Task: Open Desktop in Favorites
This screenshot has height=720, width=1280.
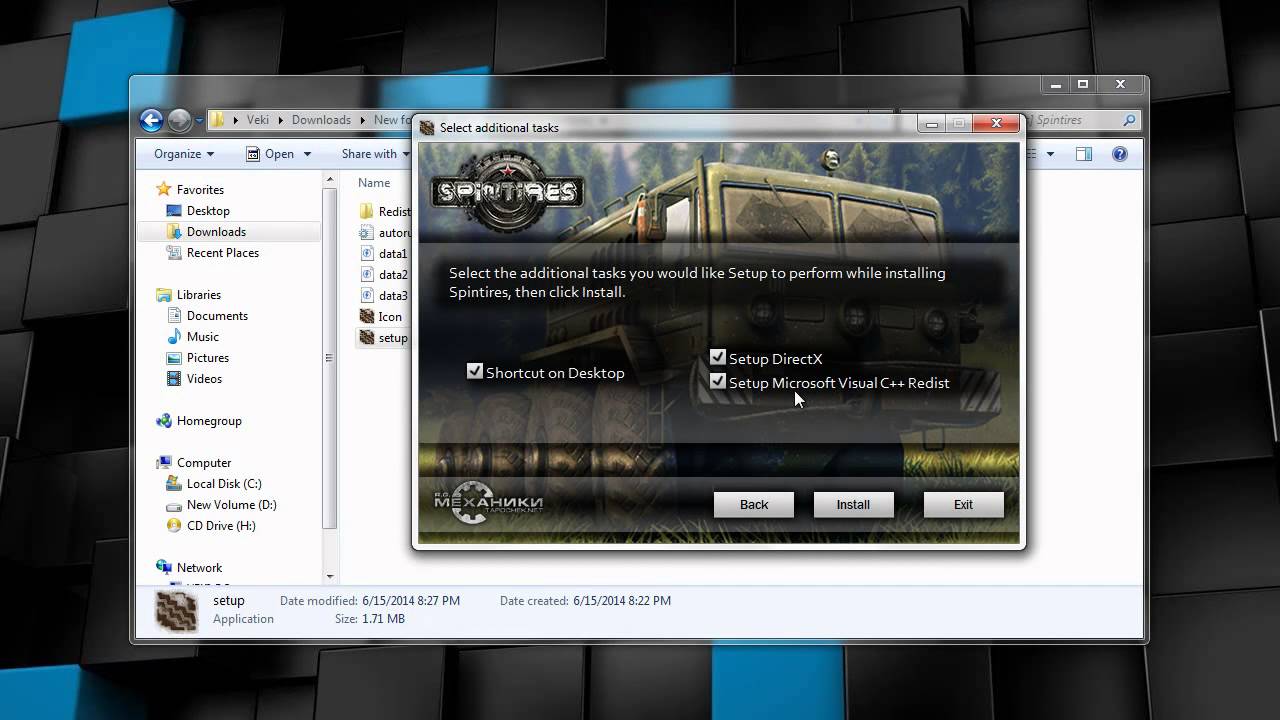Action: (208, 211)
